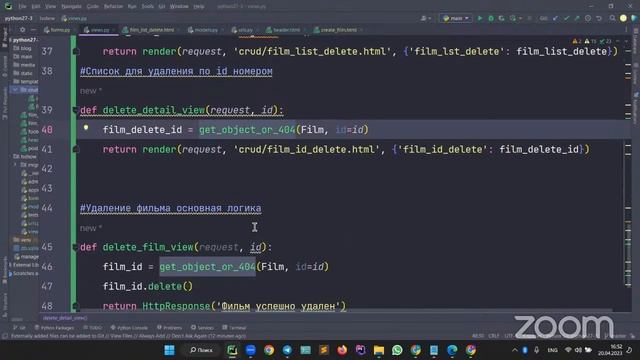Click views.py breadcrumb in navigation bar
640x360 pixels.
click(x=74, y=18)
